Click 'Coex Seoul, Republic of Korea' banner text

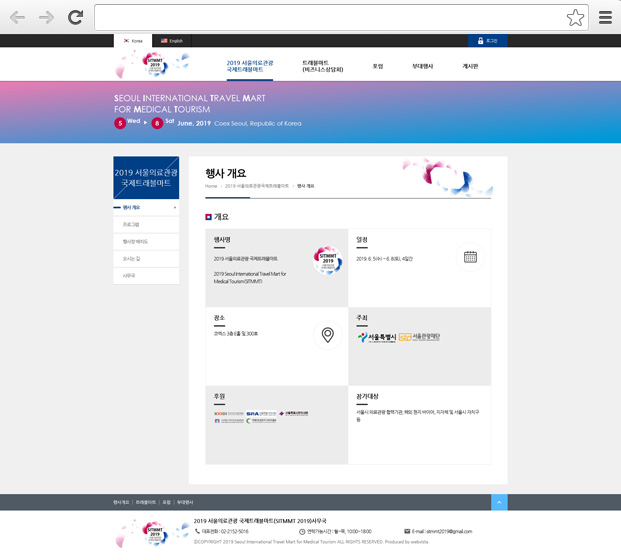point(258,124)
